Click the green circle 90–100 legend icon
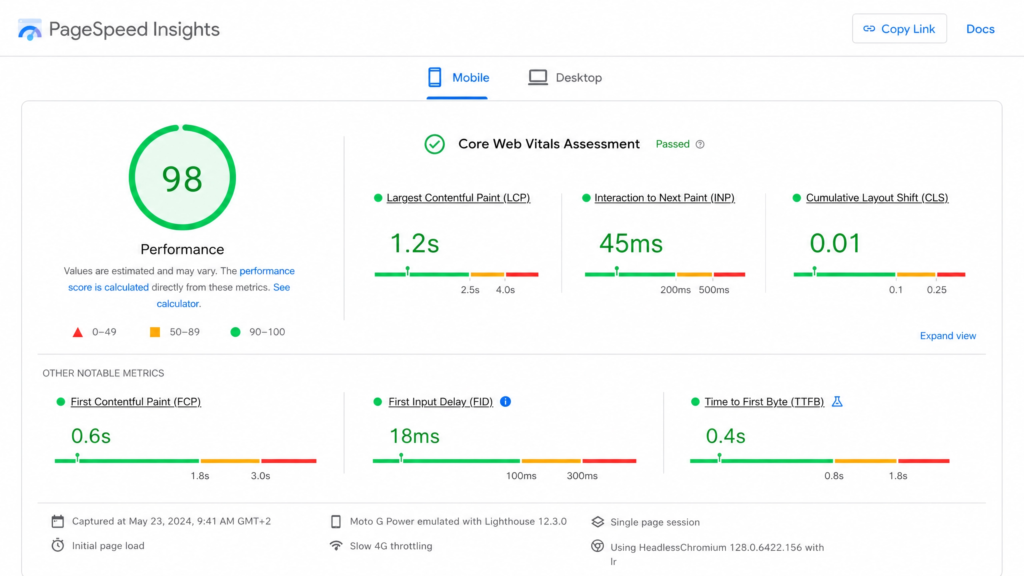Screen dimensions: 1024x576 pos(235,332)
